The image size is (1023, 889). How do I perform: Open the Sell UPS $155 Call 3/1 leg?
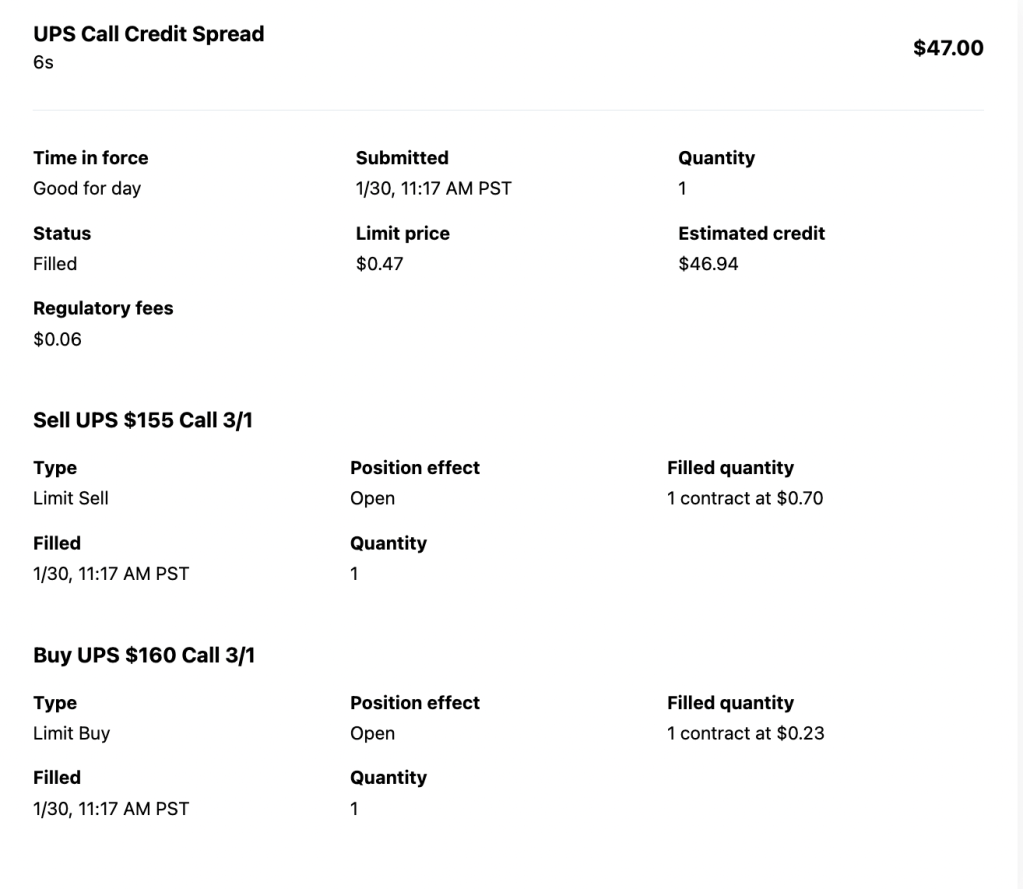point(143,420)
